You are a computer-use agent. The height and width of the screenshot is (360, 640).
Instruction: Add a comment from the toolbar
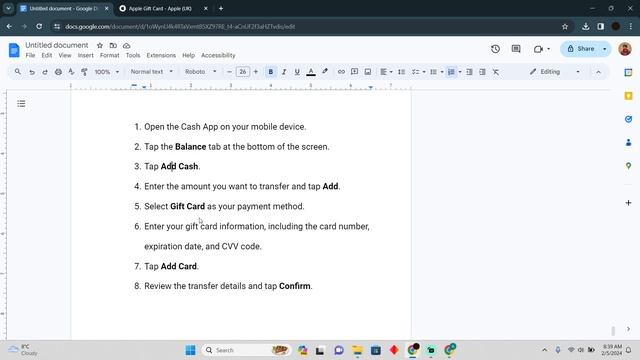354,72
